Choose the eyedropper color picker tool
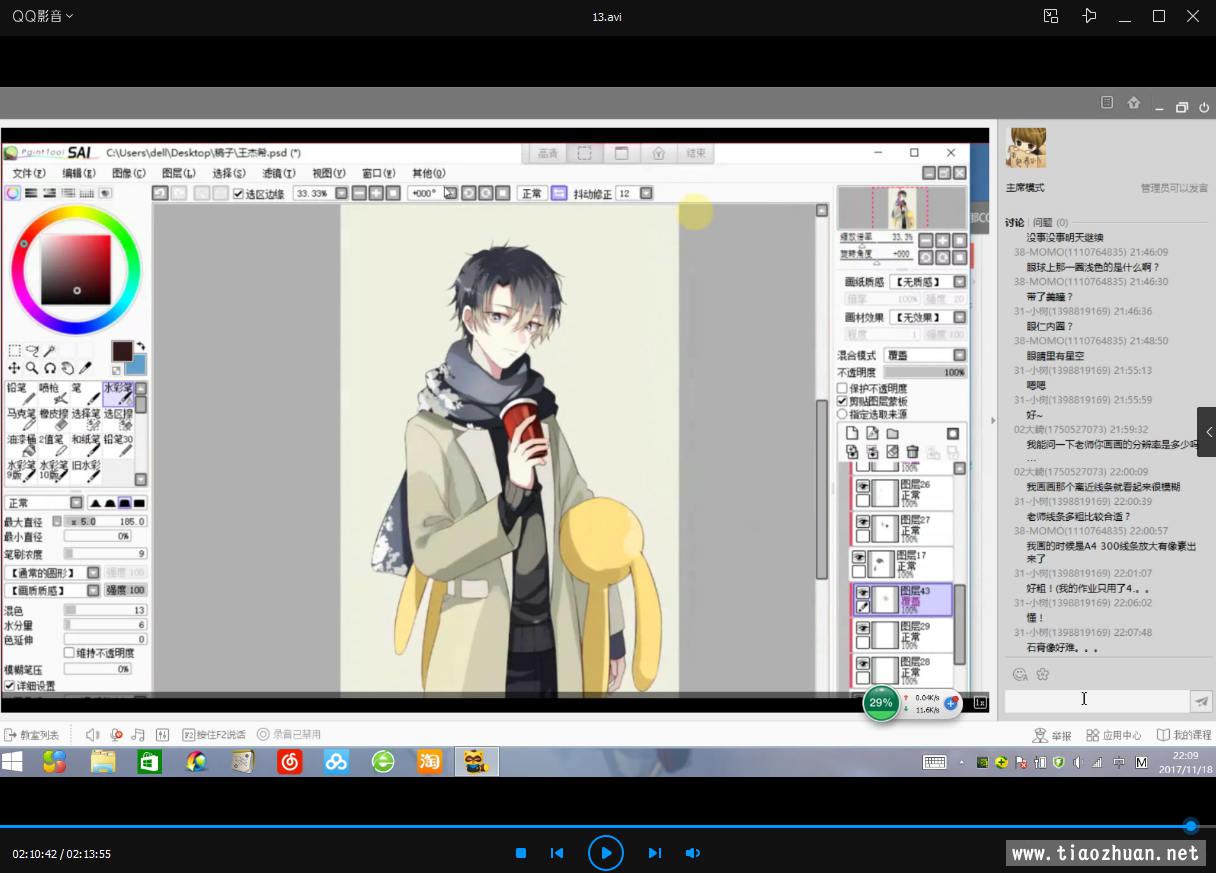Screen dimensions: 1216x873 tap(86, 368)
